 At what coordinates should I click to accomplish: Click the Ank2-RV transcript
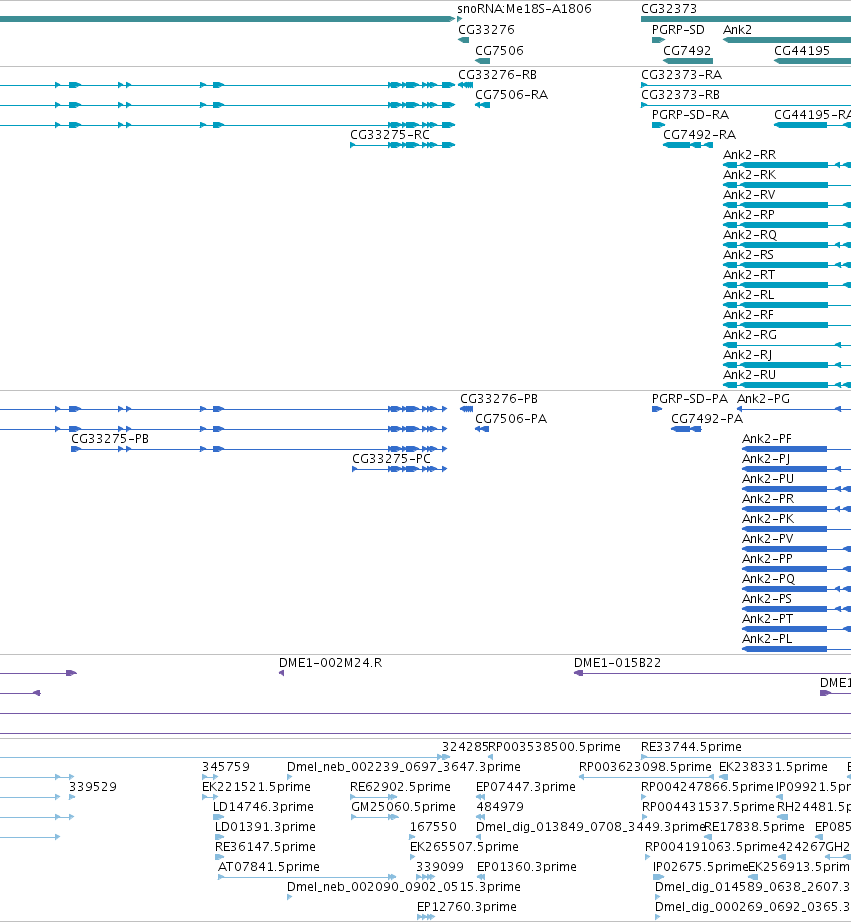(x=749, y=195)
